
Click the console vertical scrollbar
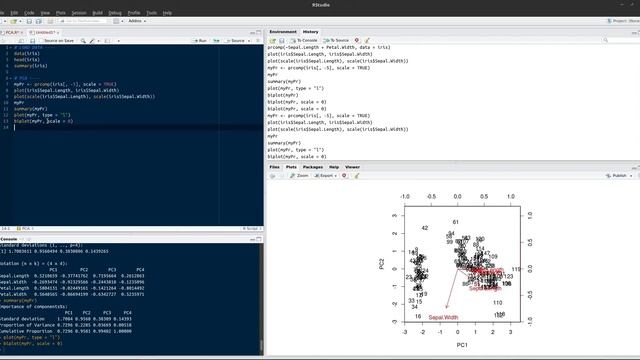261,299
